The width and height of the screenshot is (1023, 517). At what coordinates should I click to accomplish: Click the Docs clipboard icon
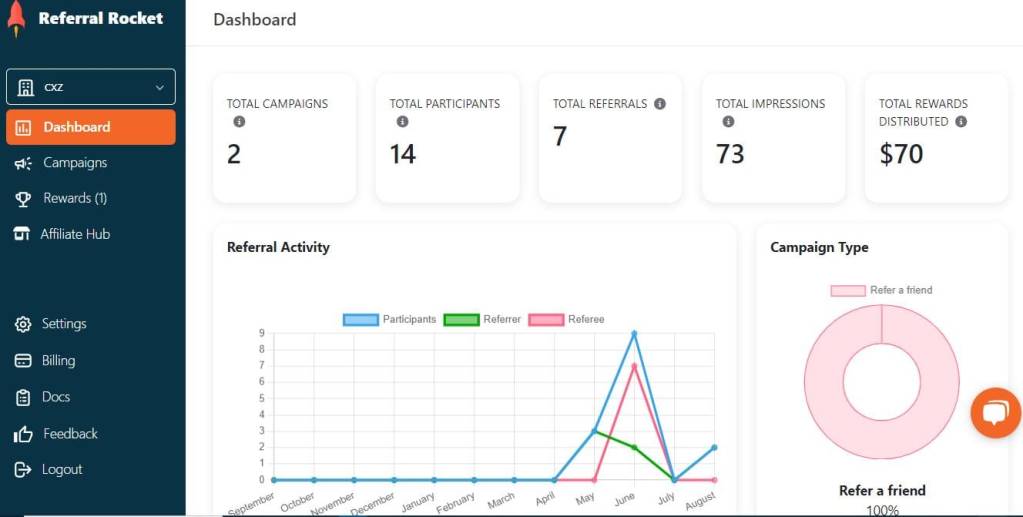[x=23, y=397]
